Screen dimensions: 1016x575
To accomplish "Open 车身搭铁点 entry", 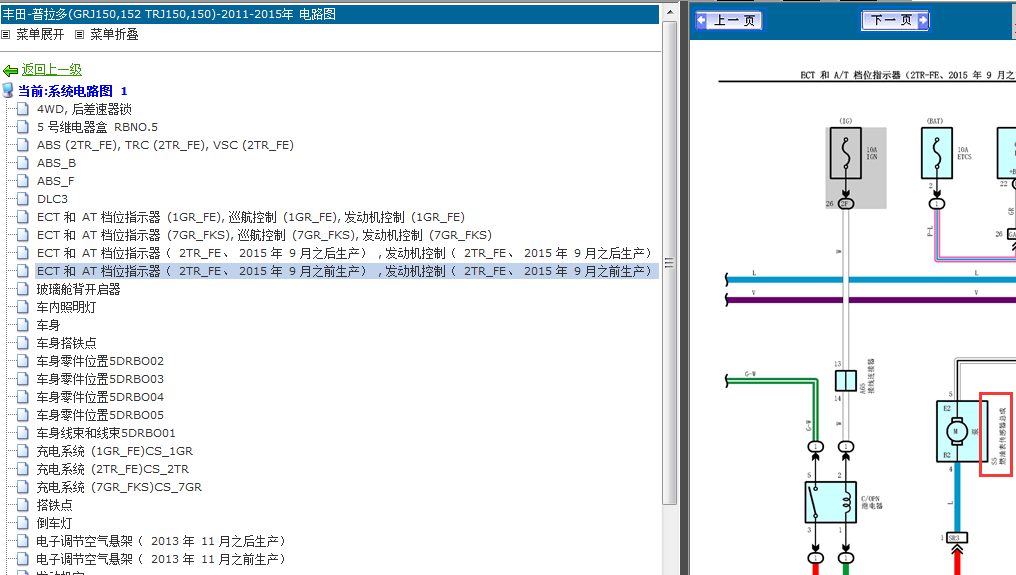I will click(x=66, y=343).
